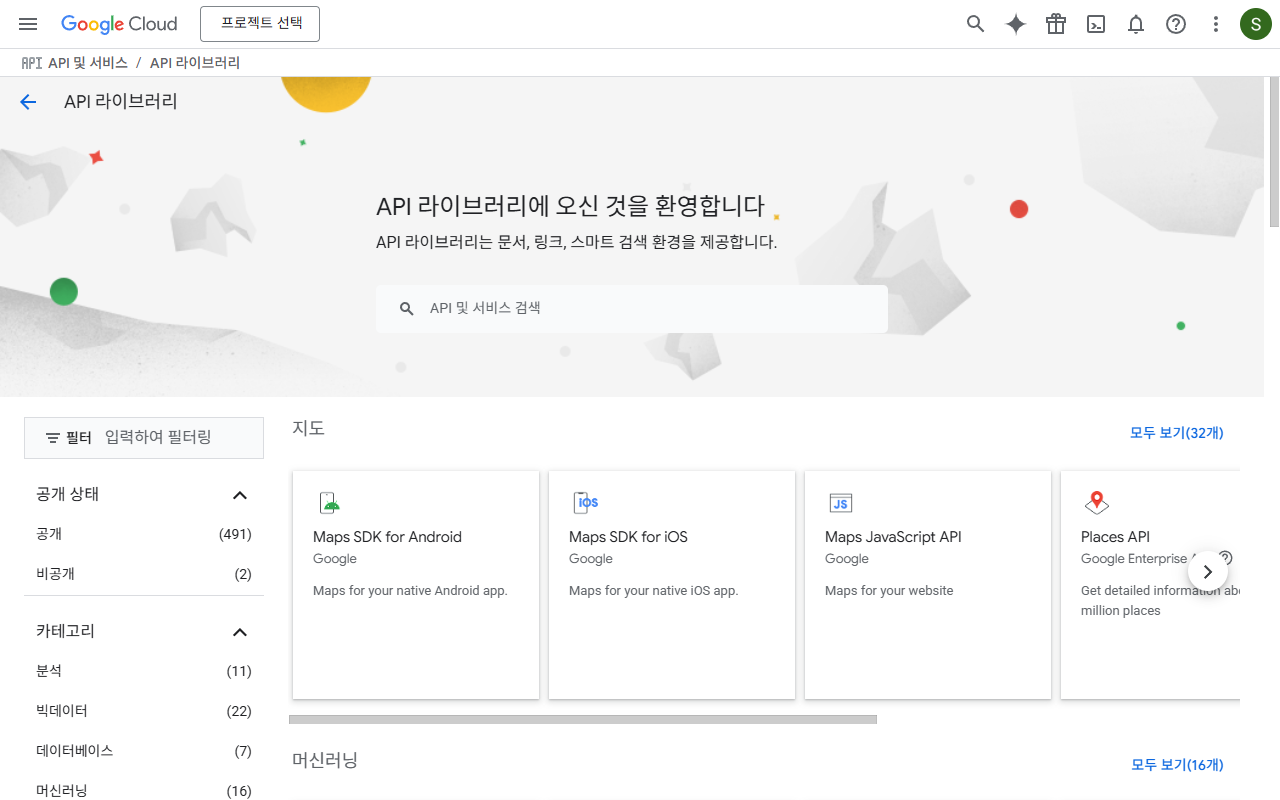Select the 빅데이터 category
This screenshot has width=1280, height=800.
coord(144,711)
